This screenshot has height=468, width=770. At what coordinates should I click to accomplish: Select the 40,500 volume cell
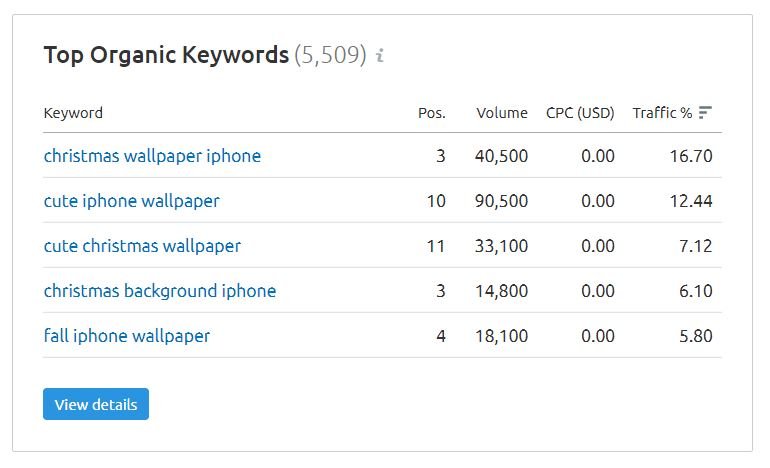click(501, 156)
